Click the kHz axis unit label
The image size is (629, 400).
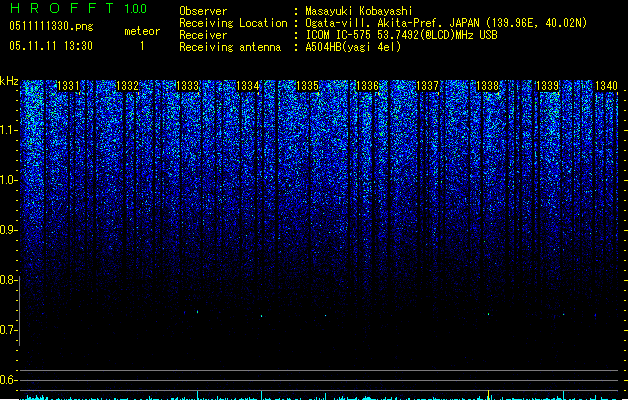click(x=9, y=81)
